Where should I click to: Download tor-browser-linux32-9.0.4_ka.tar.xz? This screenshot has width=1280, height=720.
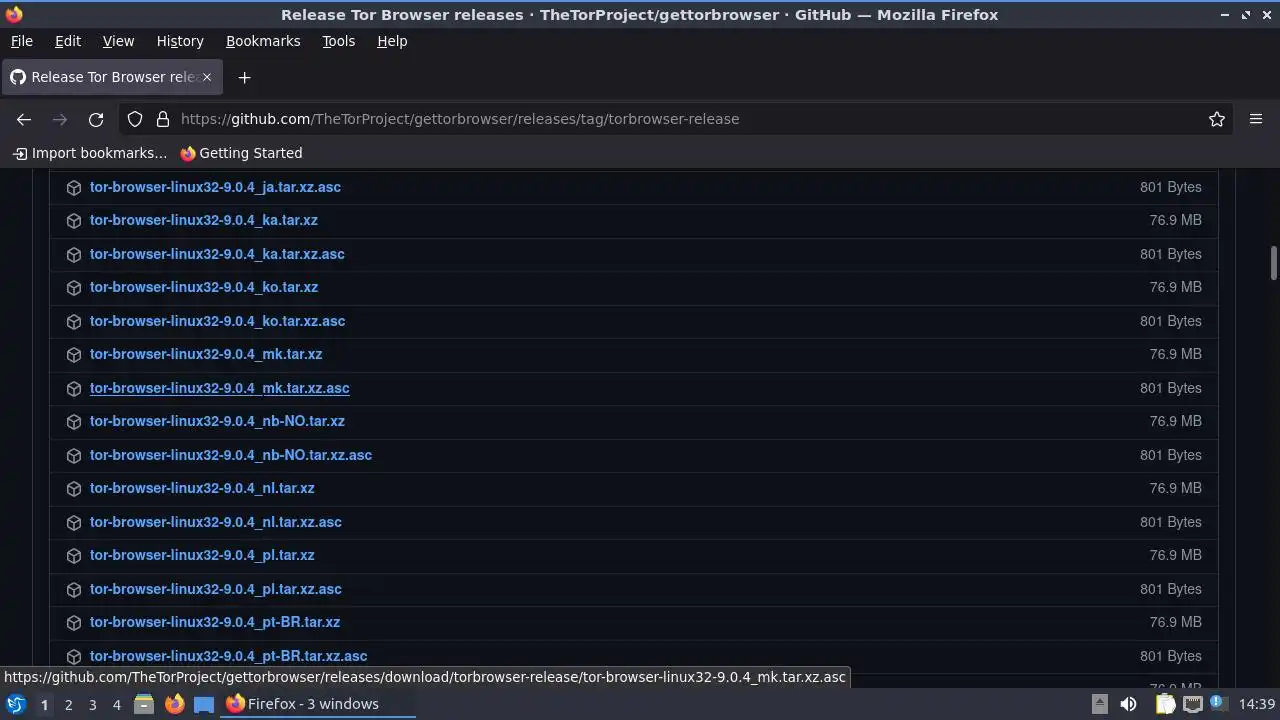click(x=204, y=220)
